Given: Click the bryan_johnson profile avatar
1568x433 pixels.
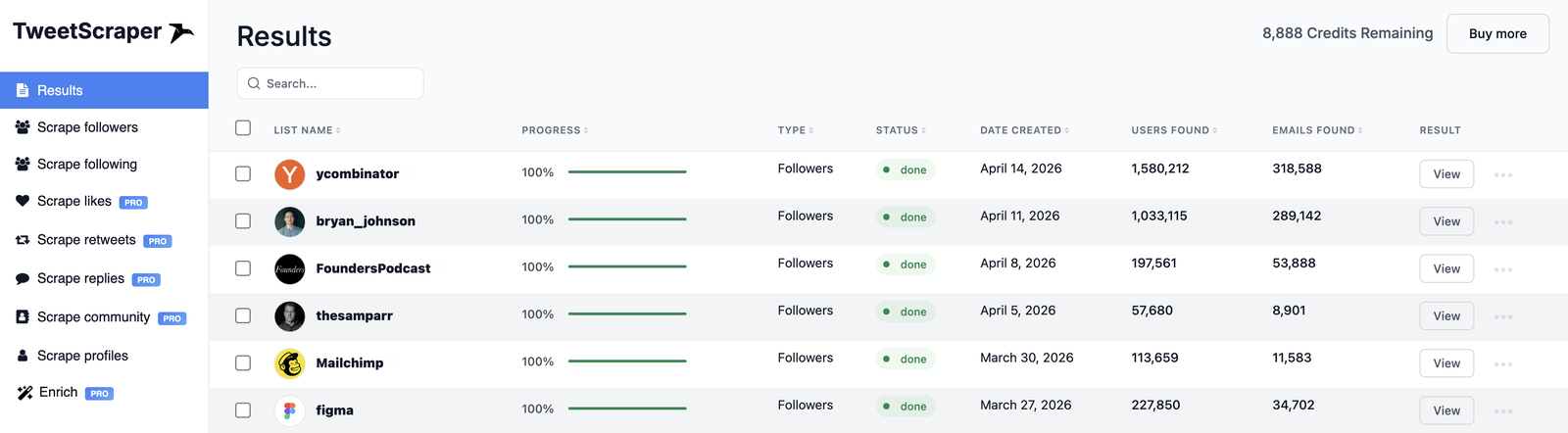Looking at the screenshot, I should 289,221.
